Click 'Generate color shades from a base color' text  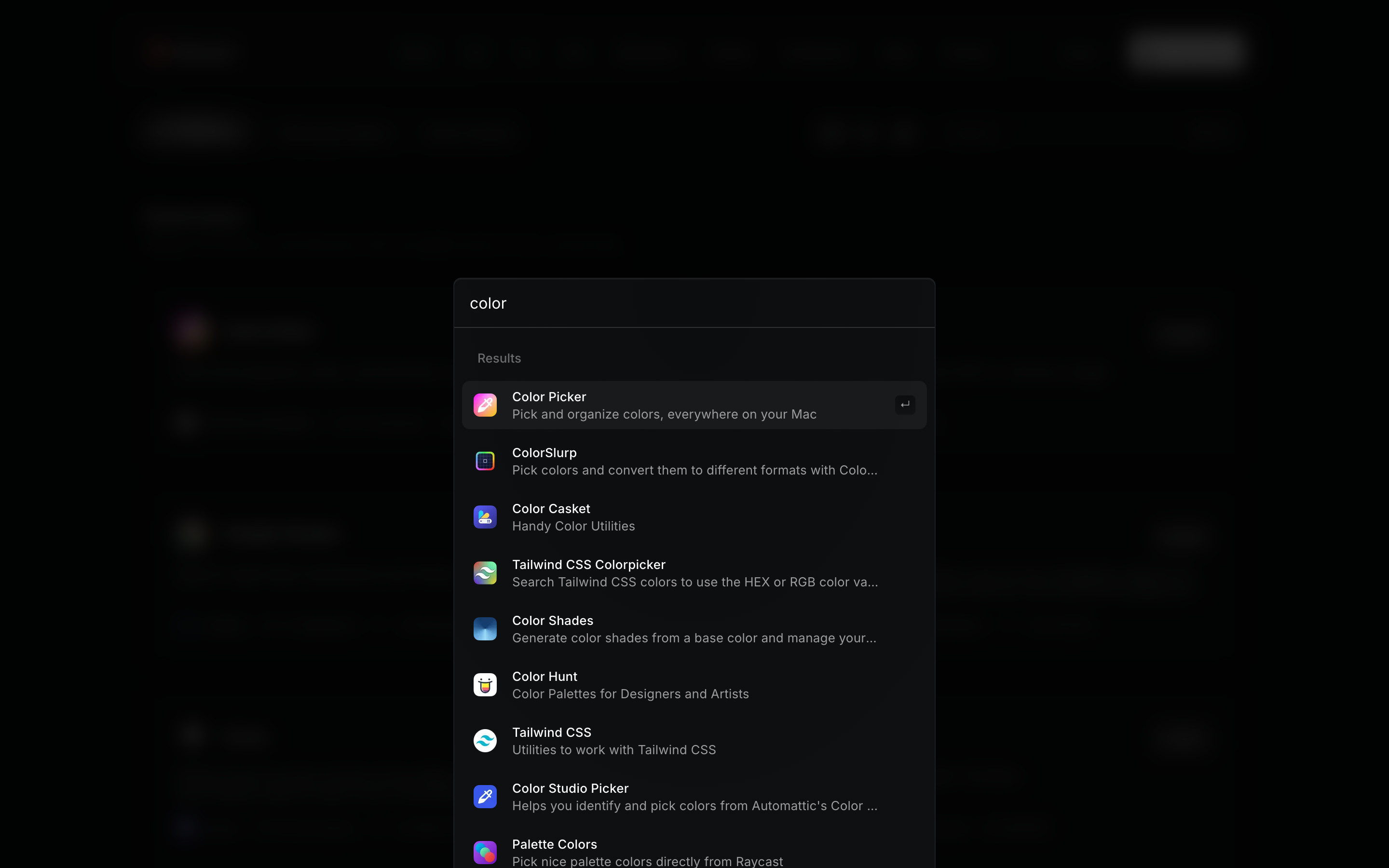(694, 638)
